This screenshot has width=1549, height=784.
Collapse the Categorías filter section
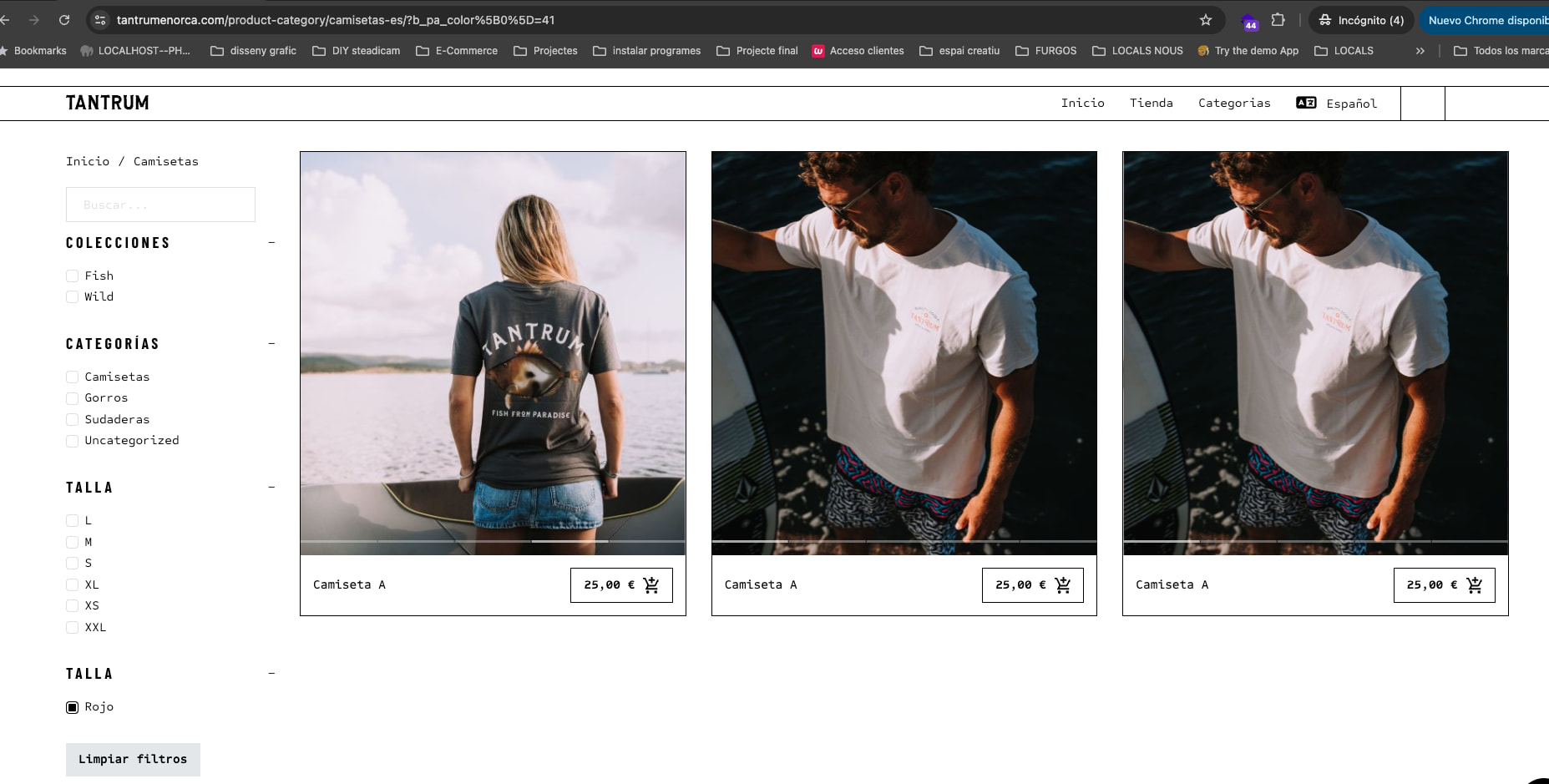pos(271,344)
